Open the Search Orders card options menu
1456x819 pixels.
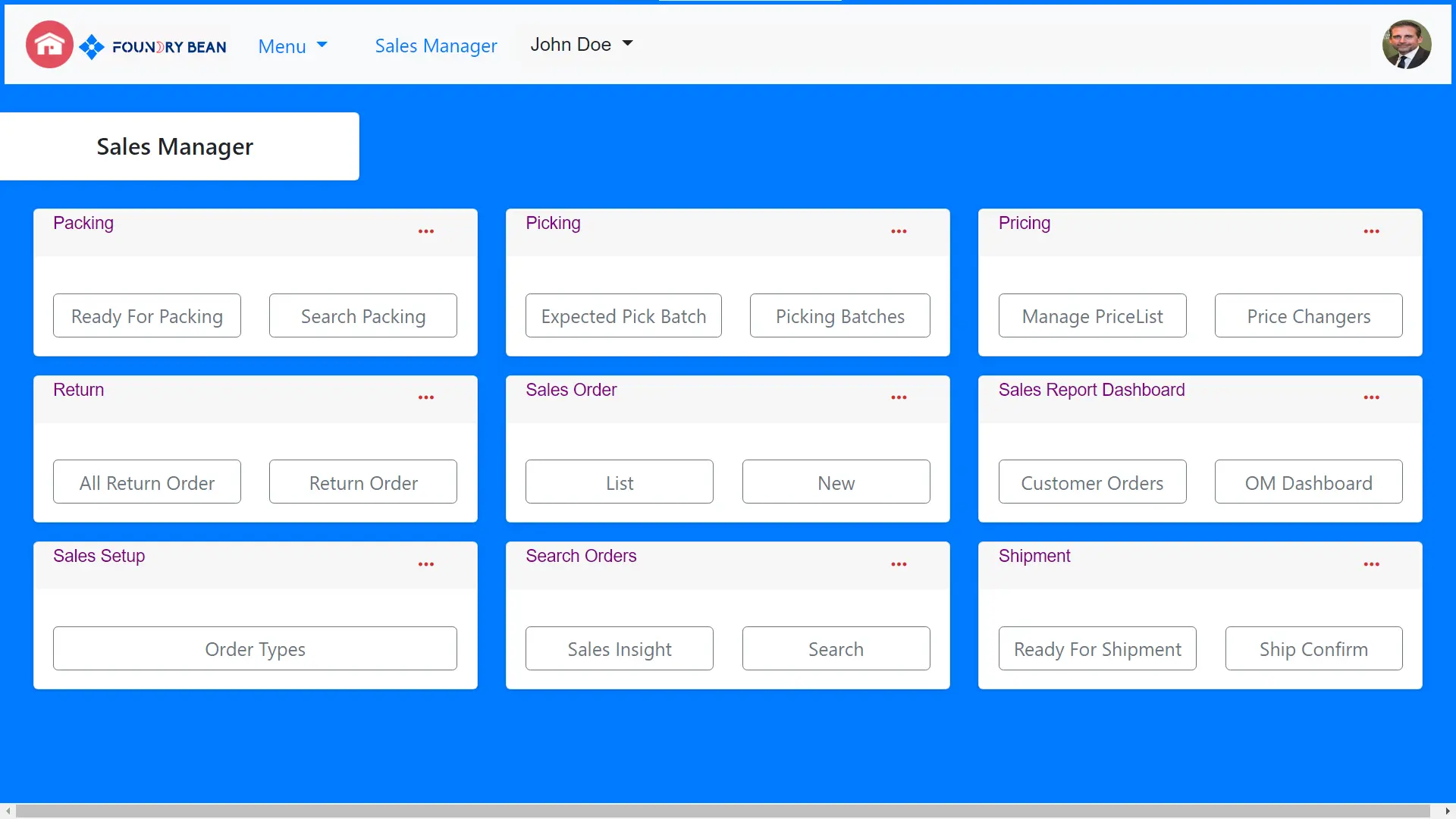[899, 564]
